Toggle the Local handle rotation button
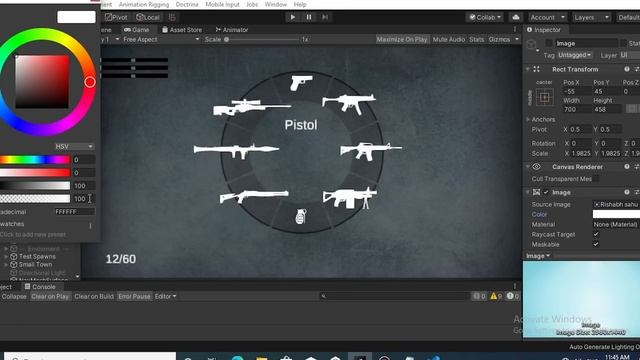The height and width of the screenshot is (360, 640). coord(148,17)
